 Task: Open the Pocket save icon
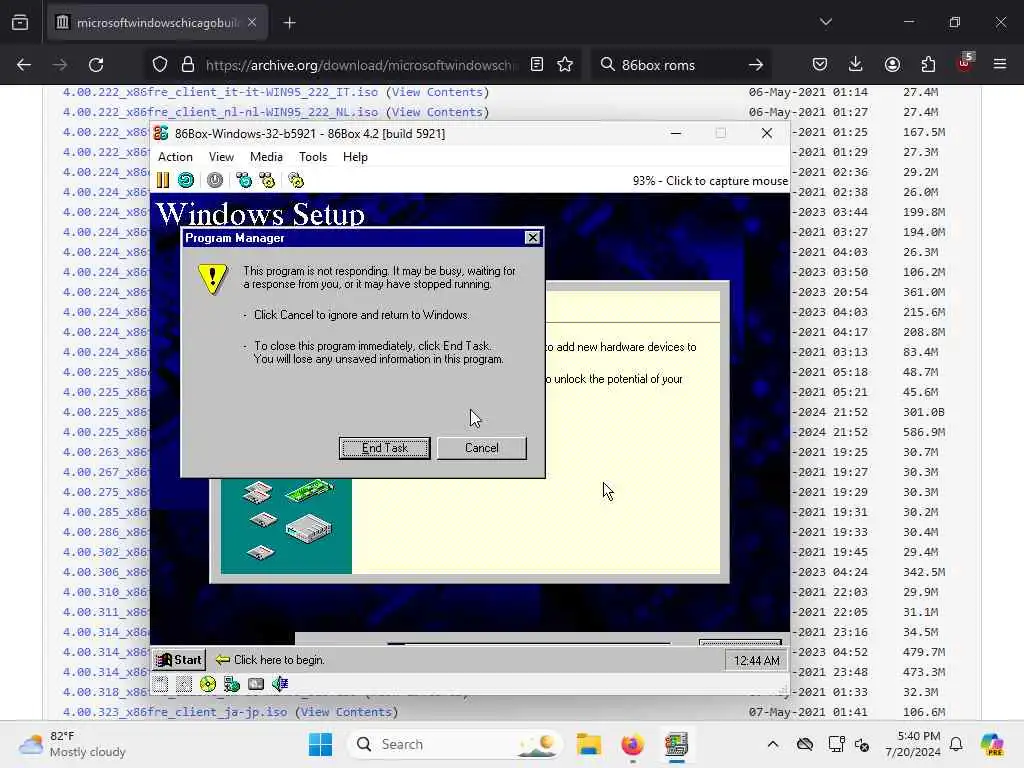(x=820, y=65)
